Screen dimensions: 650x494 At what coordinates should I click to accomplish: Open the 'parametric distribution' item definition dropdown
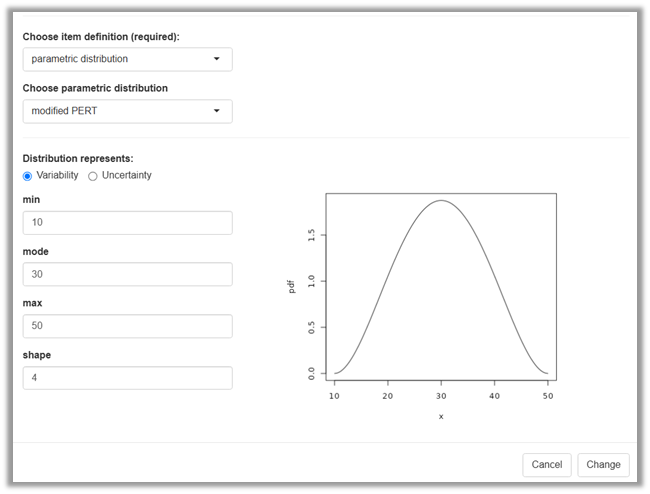click(x=127, y=59)
